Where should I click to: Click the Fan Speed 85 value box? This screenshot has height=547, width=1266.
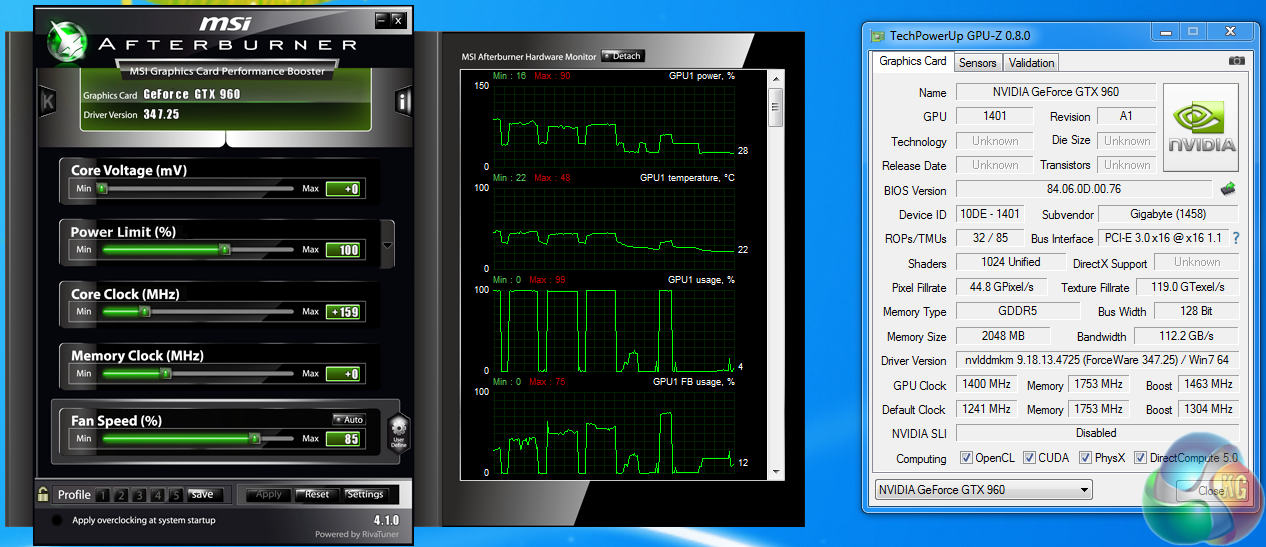click(343, 439)
